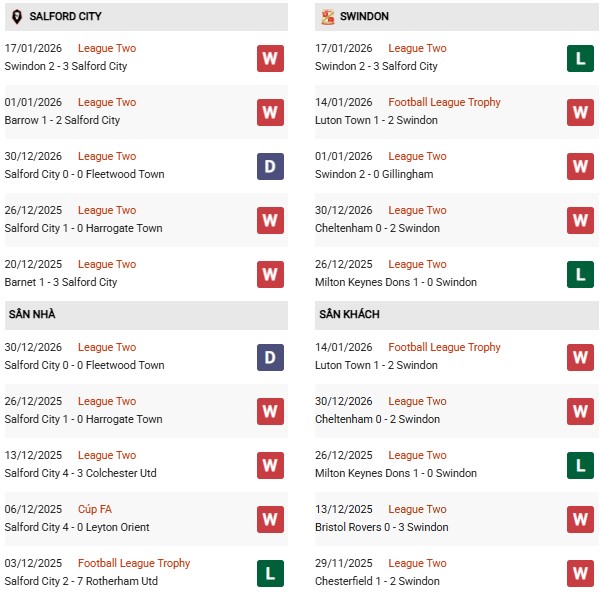Image resolution: width=600 pixels, height=593 pixels.
Task: Click the W badge for Barrow 1-2 Salford City
Action: (270, 112)
